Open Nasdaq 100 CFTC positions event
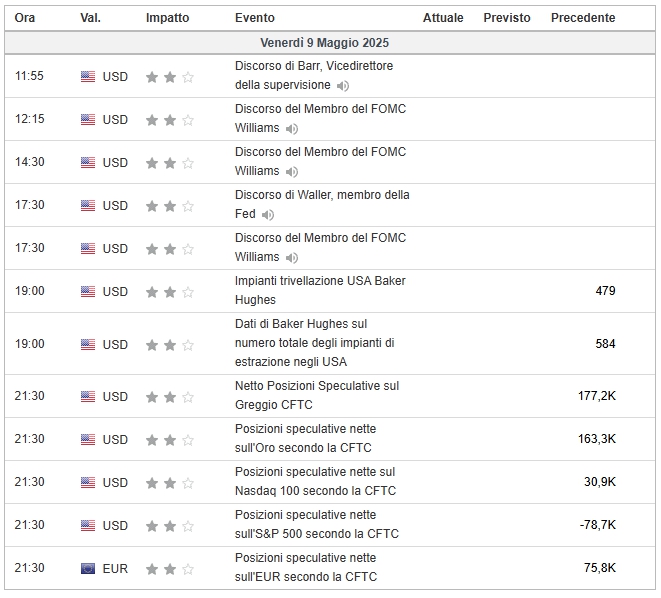Image resolution: width=661 pixels, height=598 pixels. (x=315, y=481)
